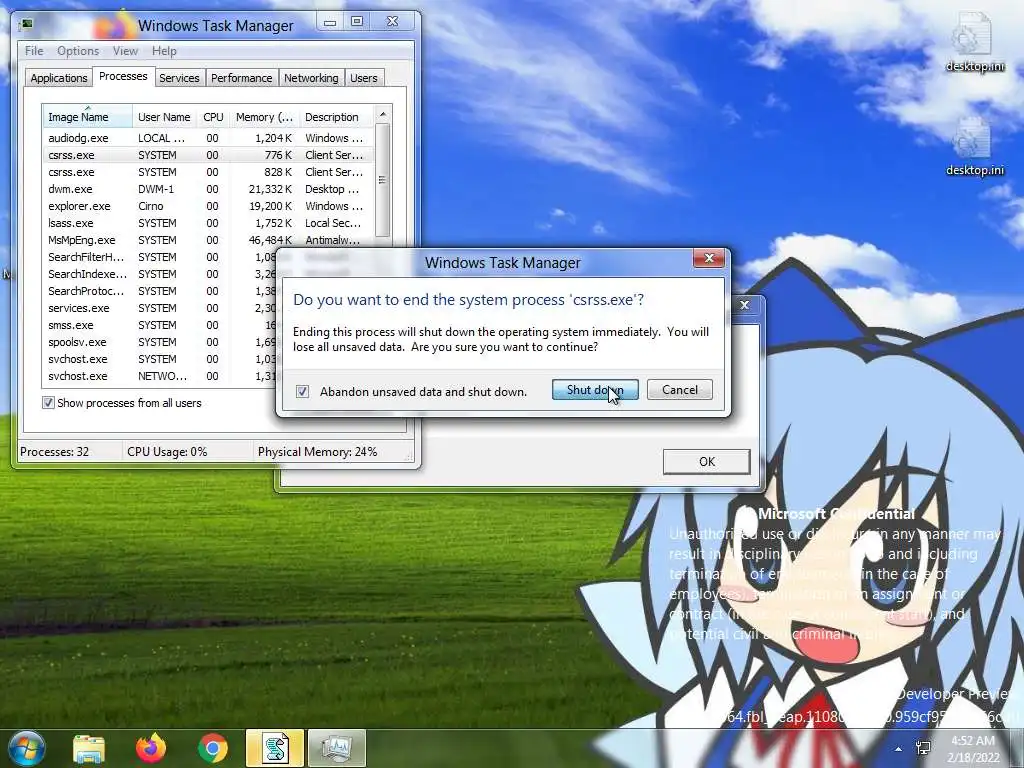Select the smss.exe process row
Viewport: 1024px width, 768px height.
coord(159,325)
